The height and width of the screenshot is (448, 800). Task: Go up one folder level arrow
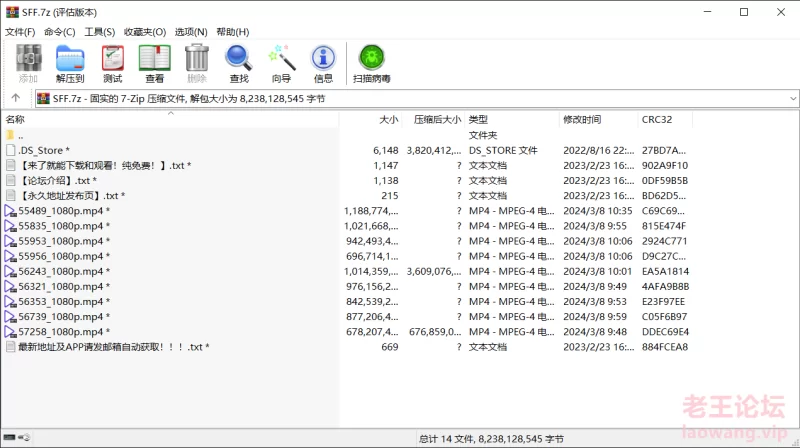tap(15, 98)
